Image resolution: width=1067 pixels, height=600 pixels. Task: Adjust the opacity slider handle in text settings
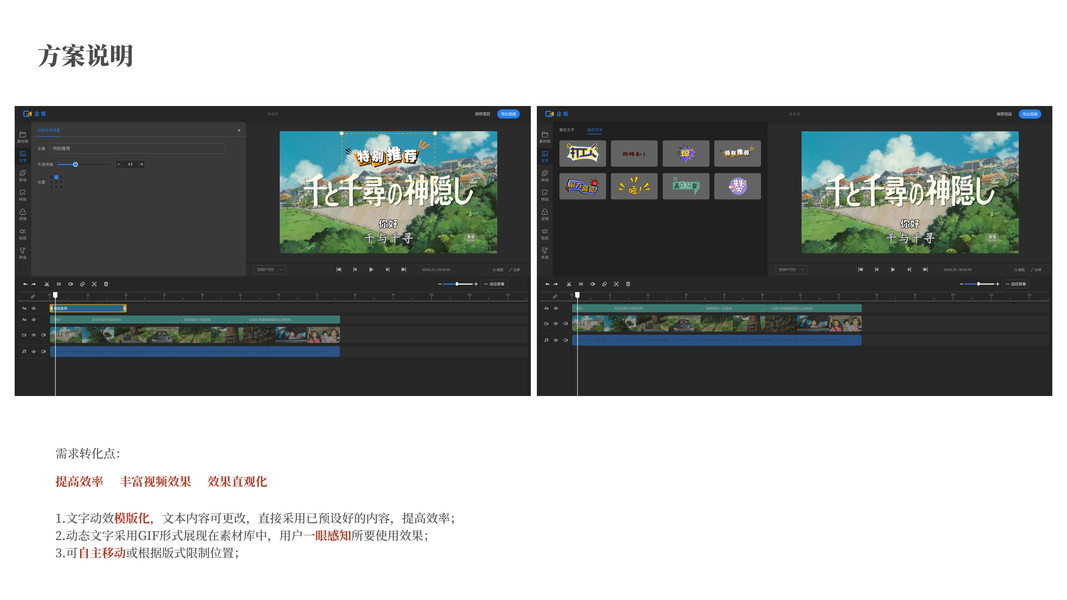click(x=76, y=164)
